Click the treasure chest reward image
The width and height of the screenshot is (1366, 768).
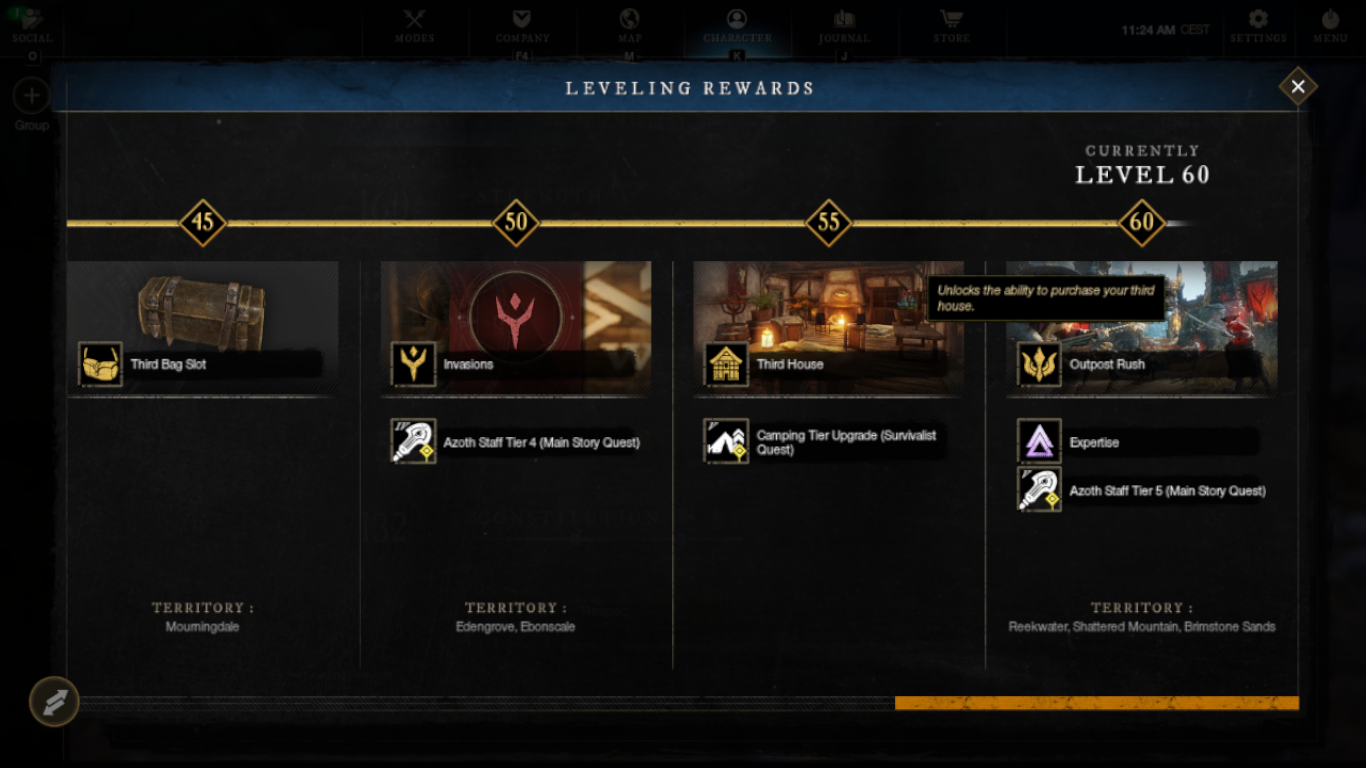click(x=203, y=309)
